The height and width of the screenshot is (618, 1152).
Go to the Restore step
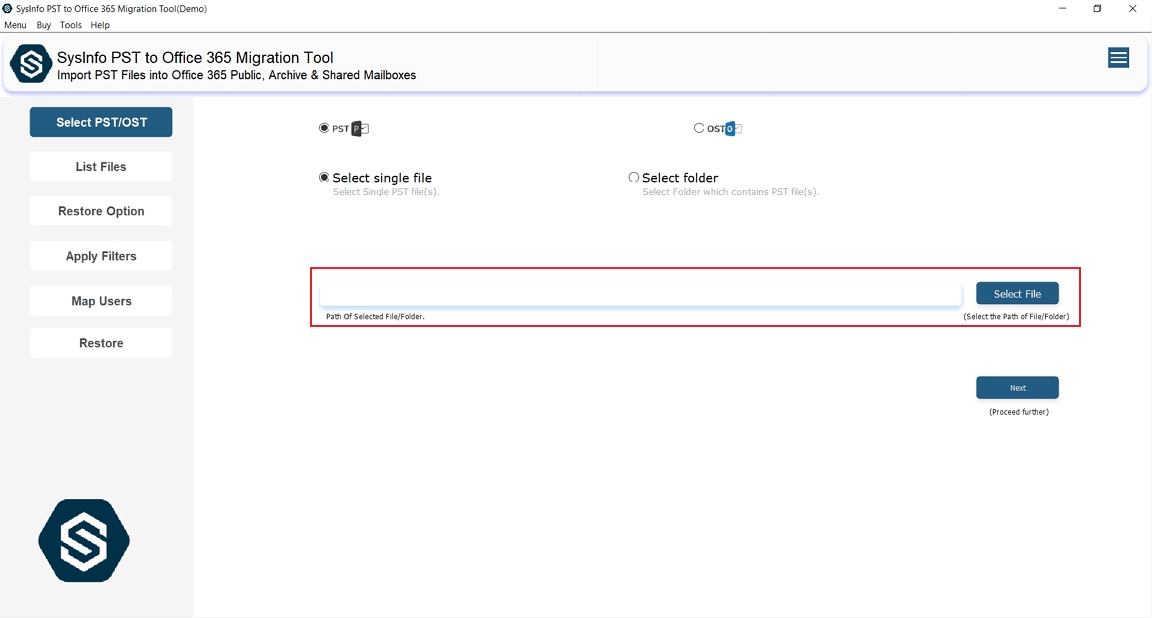click(x=101, y=343)
